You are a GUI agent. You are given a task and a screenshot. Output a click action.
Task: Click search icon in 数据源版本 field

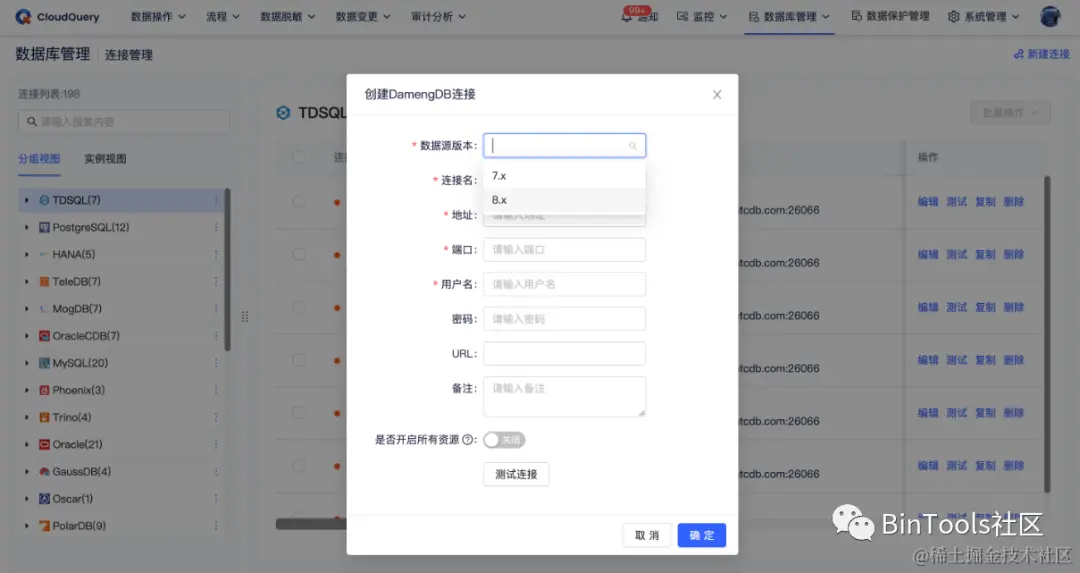point(632,146)
